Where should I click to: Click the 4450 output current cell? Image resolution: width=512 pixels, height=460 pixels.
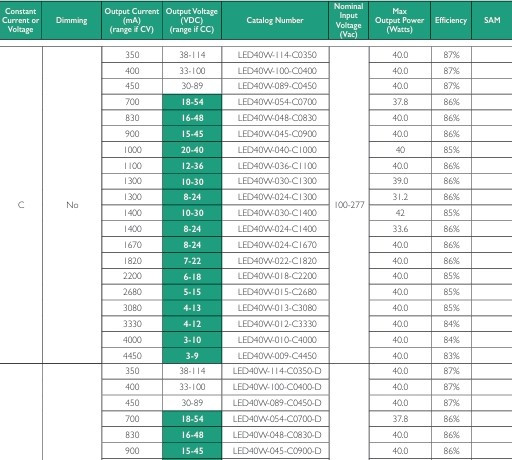point(132,356)
